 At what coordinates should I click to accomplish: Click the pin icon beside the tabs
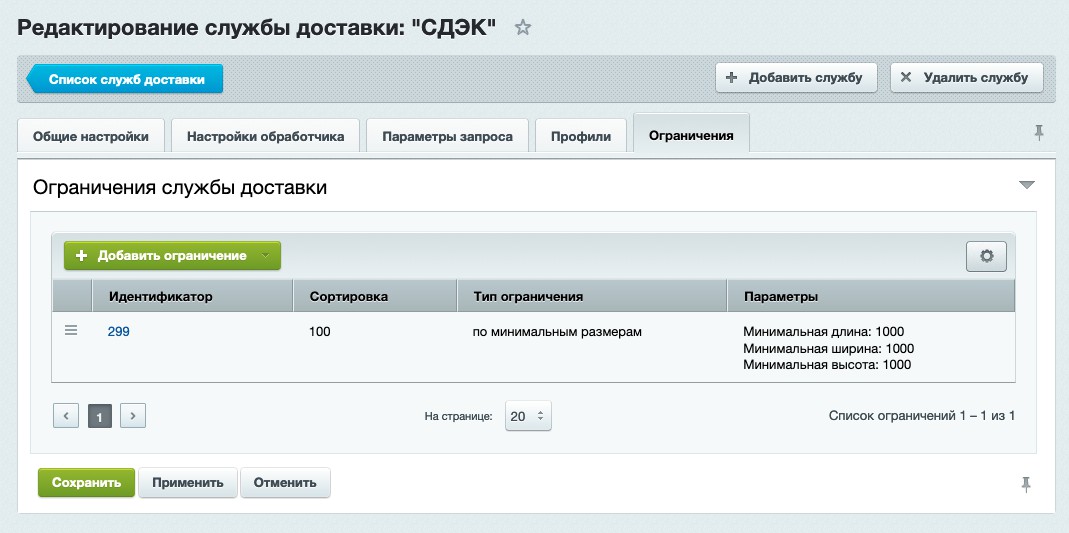(1040, 133)
